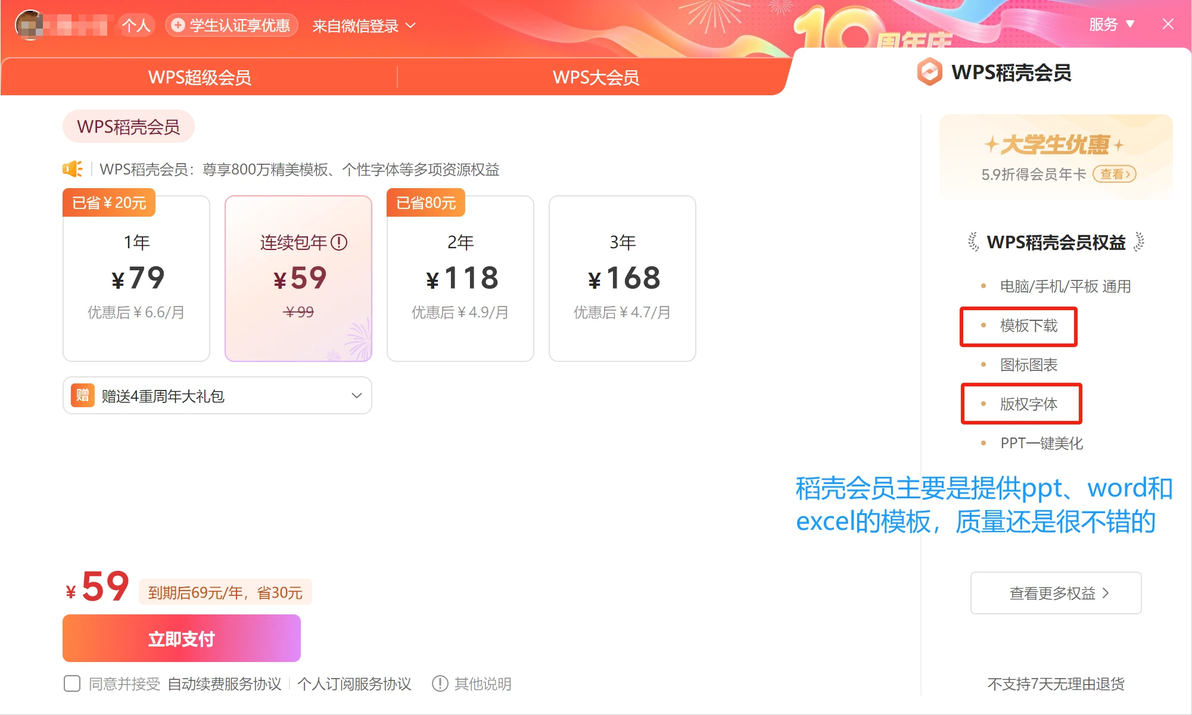This screenshot has height=715, width=1192.
Task: Choose the 2年 ¥118 plan card
Action: click(x=460, y=278)
